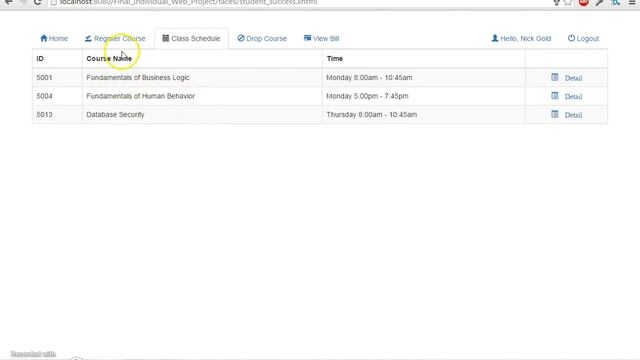
Task: Click the detail icon in row 5004
Action: coord(555,96)
